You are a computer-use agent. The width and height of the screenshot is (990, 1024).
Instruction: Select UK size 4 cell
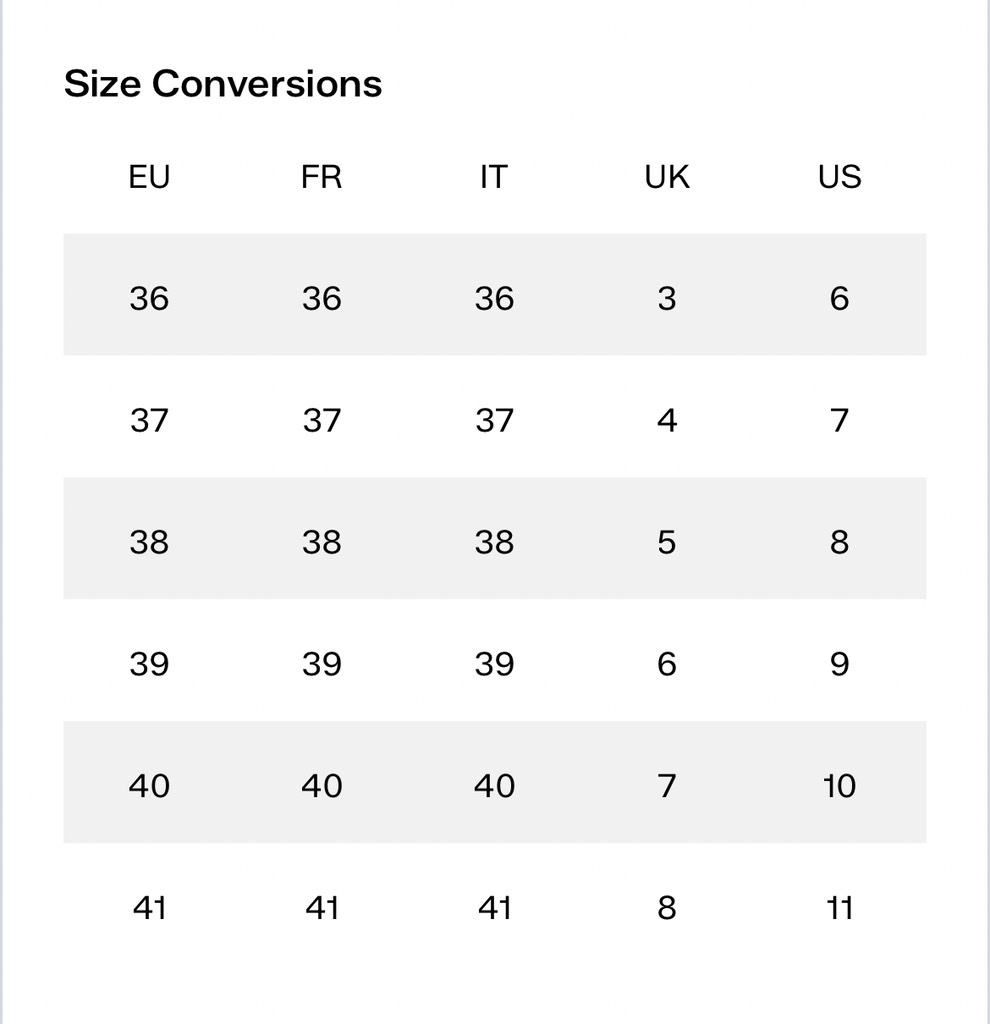(667, 420)
